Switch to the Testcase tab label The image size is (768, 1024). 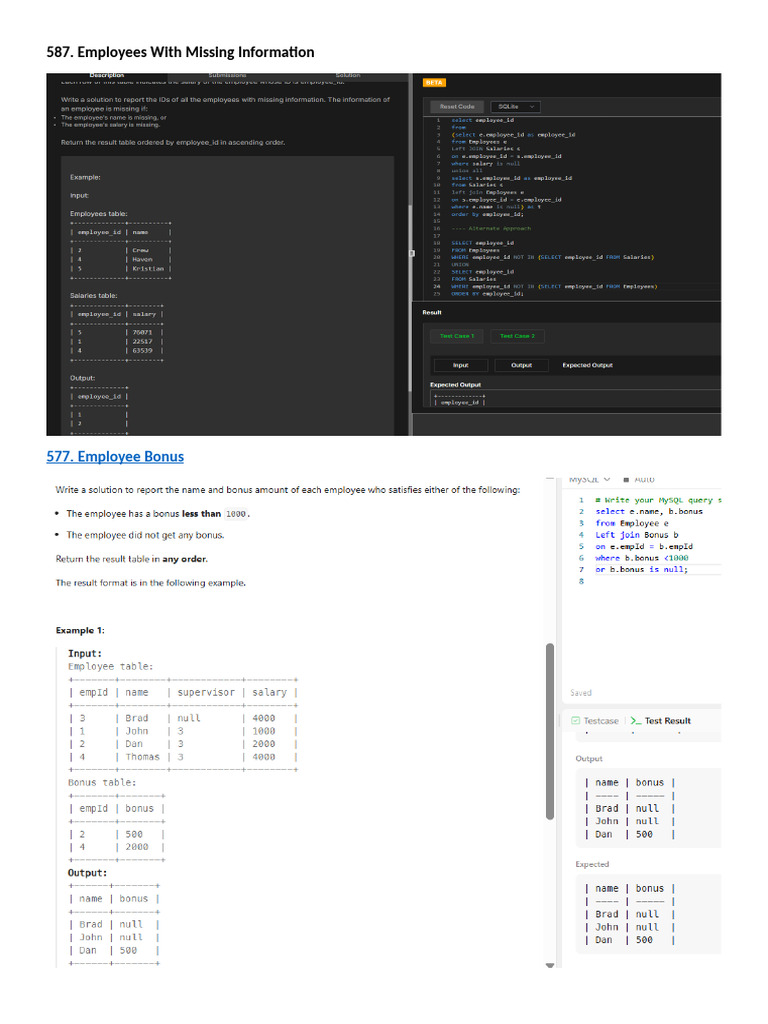coord(601,721)
